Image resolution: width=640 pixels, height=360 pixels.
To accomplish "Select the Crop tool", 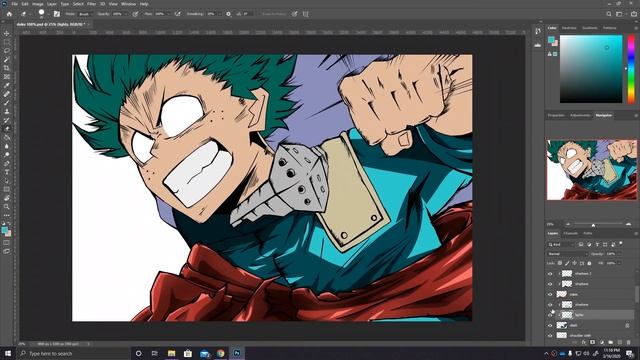I will [7, 68].
